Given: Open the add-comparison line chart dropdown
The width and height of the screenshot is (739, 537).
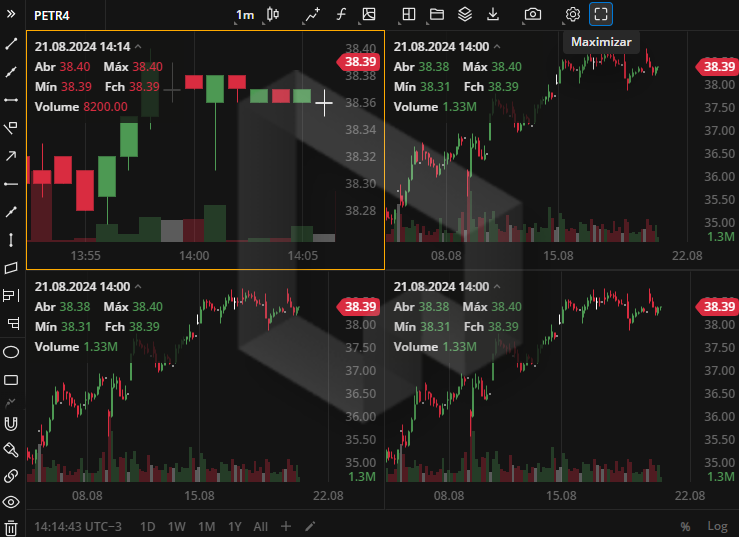Looking at the screenshot, I should coord(312,15).
